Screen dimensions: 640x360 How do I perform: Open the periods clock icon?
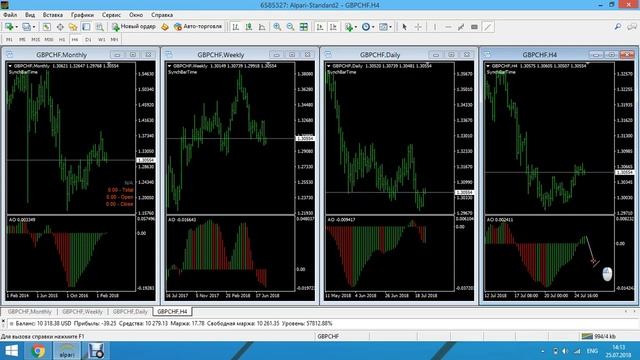point(366,27)
